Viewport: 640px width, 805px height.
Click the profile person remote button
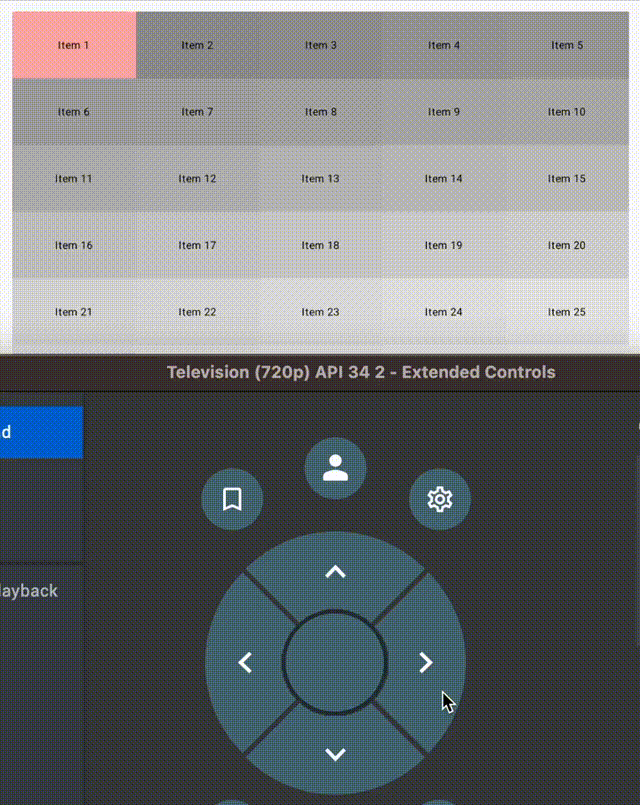click(336, 468)
